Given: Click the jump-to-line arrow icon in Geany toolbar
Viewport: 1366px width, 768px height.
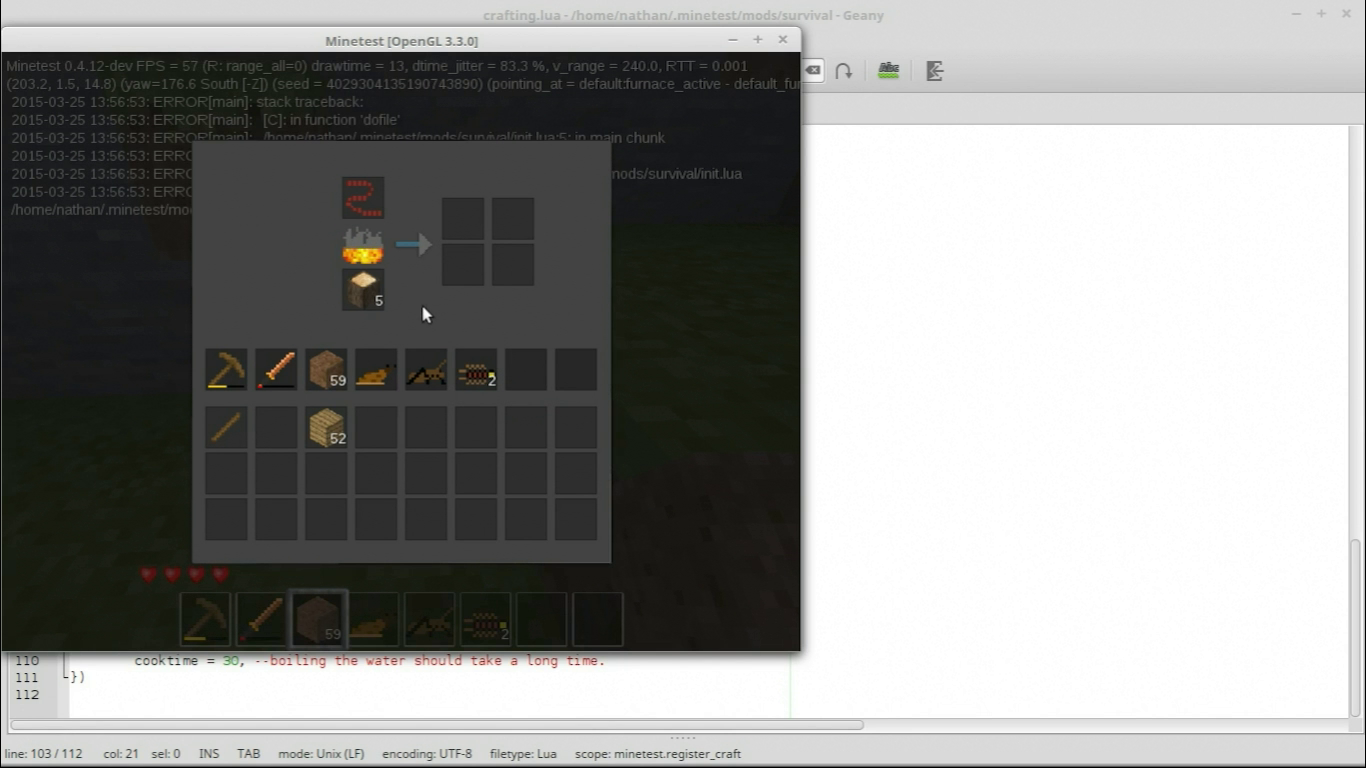Looking at the screenshot, I should click(843, 70).
